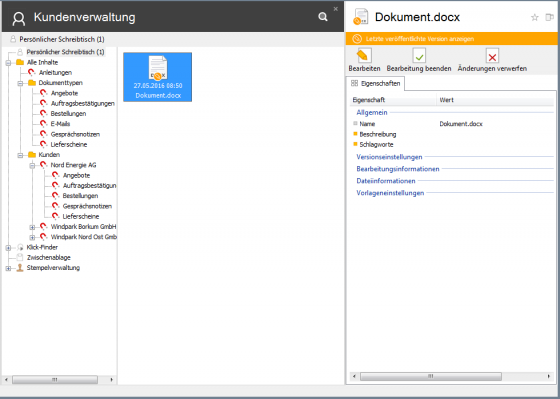Collapse the Dokumenttypen folder
Screen dimensions: 560x399
click(x=20, y=83)
